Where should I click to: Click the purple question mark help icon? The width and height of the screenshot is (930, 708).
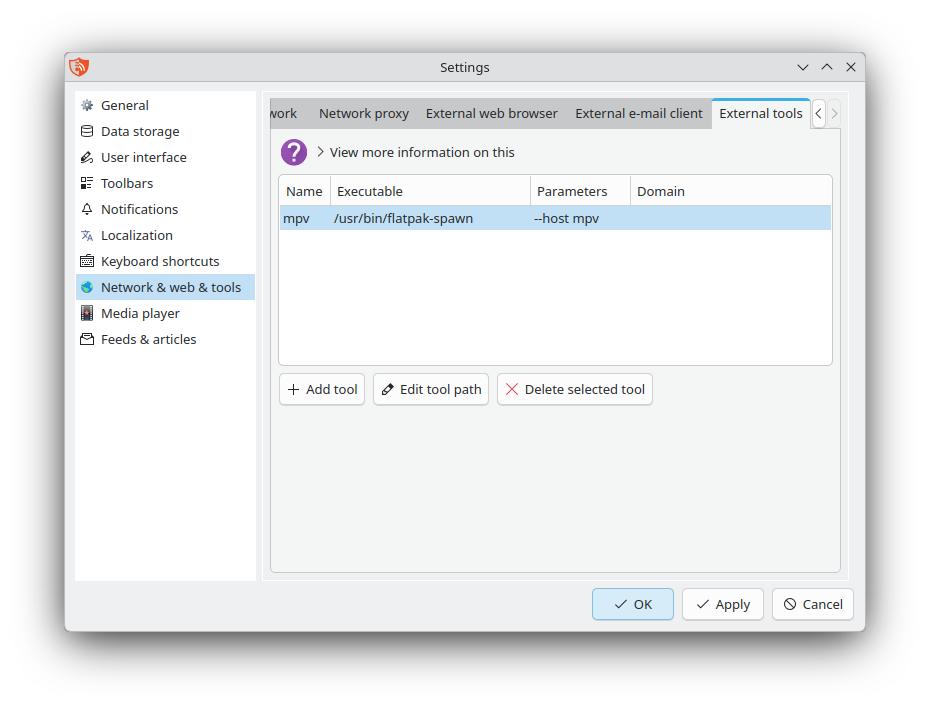[294, 152]
